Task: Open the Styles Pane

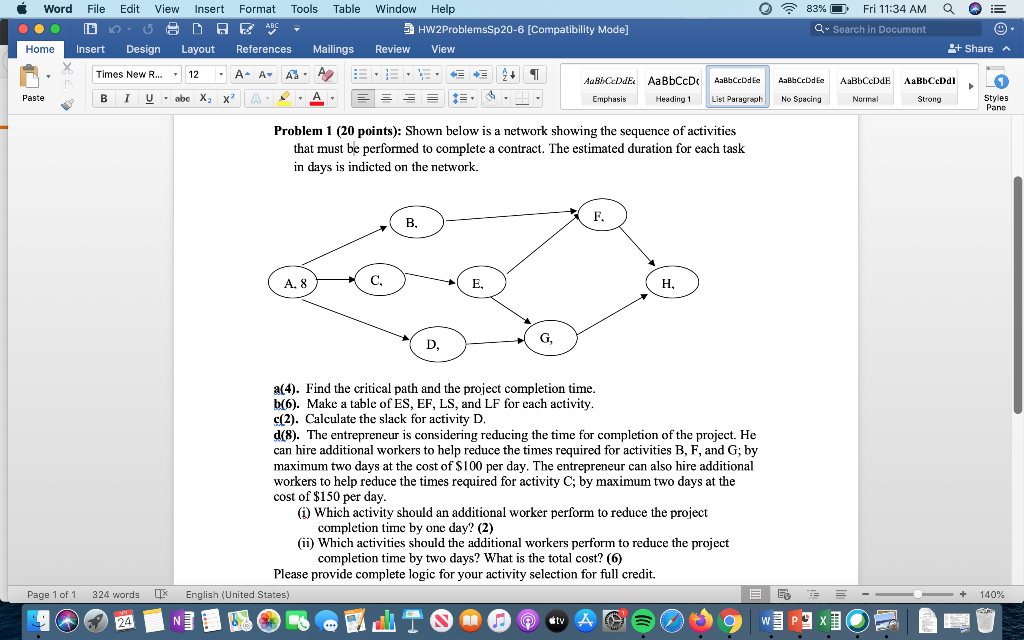Action: coord(996,88)
